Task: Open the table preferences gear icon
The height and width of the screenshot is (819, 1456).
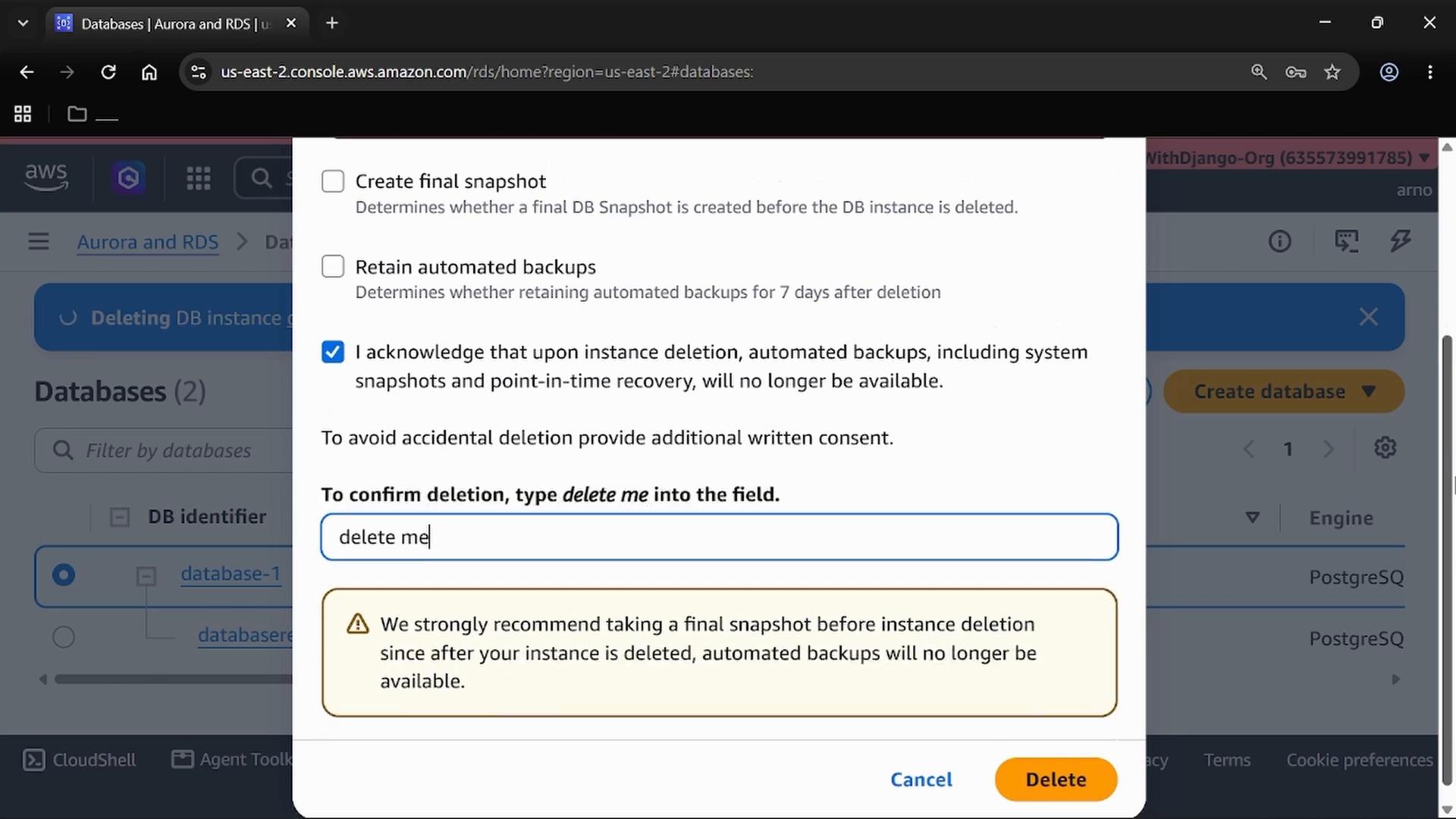Action: (1385, 448)
